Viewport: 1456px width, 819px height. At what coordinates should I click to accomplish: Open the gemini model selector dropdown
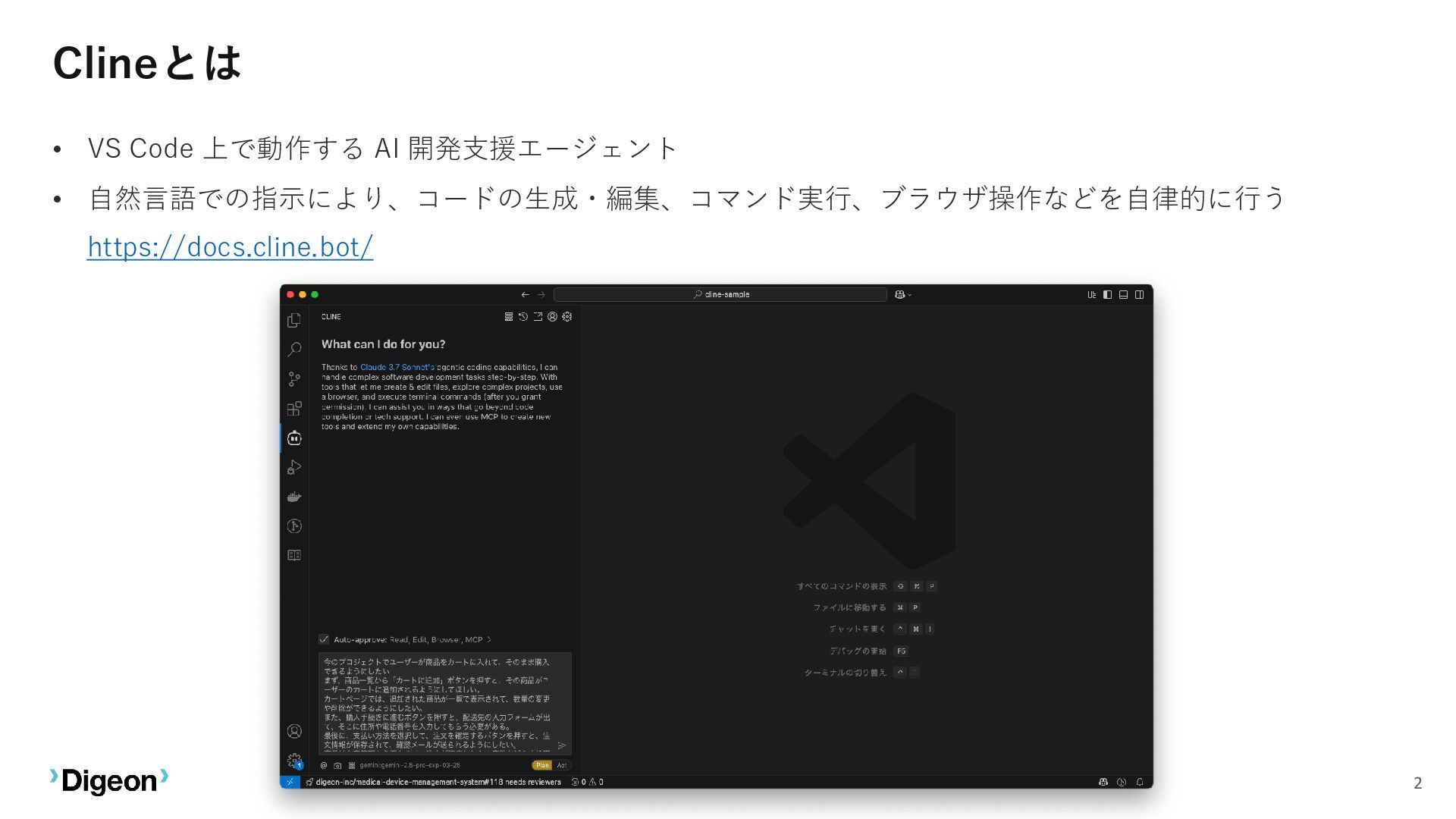tap(409, 765)
